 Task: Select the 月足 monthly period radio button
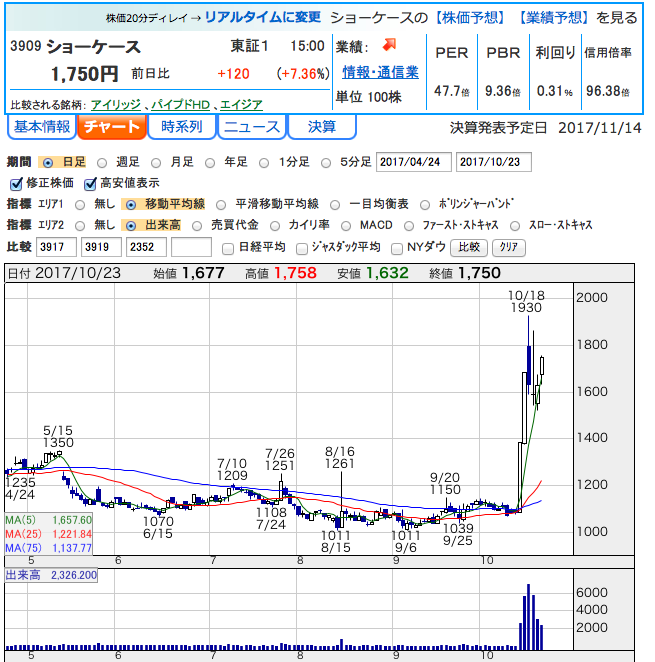tap(156, 163)
